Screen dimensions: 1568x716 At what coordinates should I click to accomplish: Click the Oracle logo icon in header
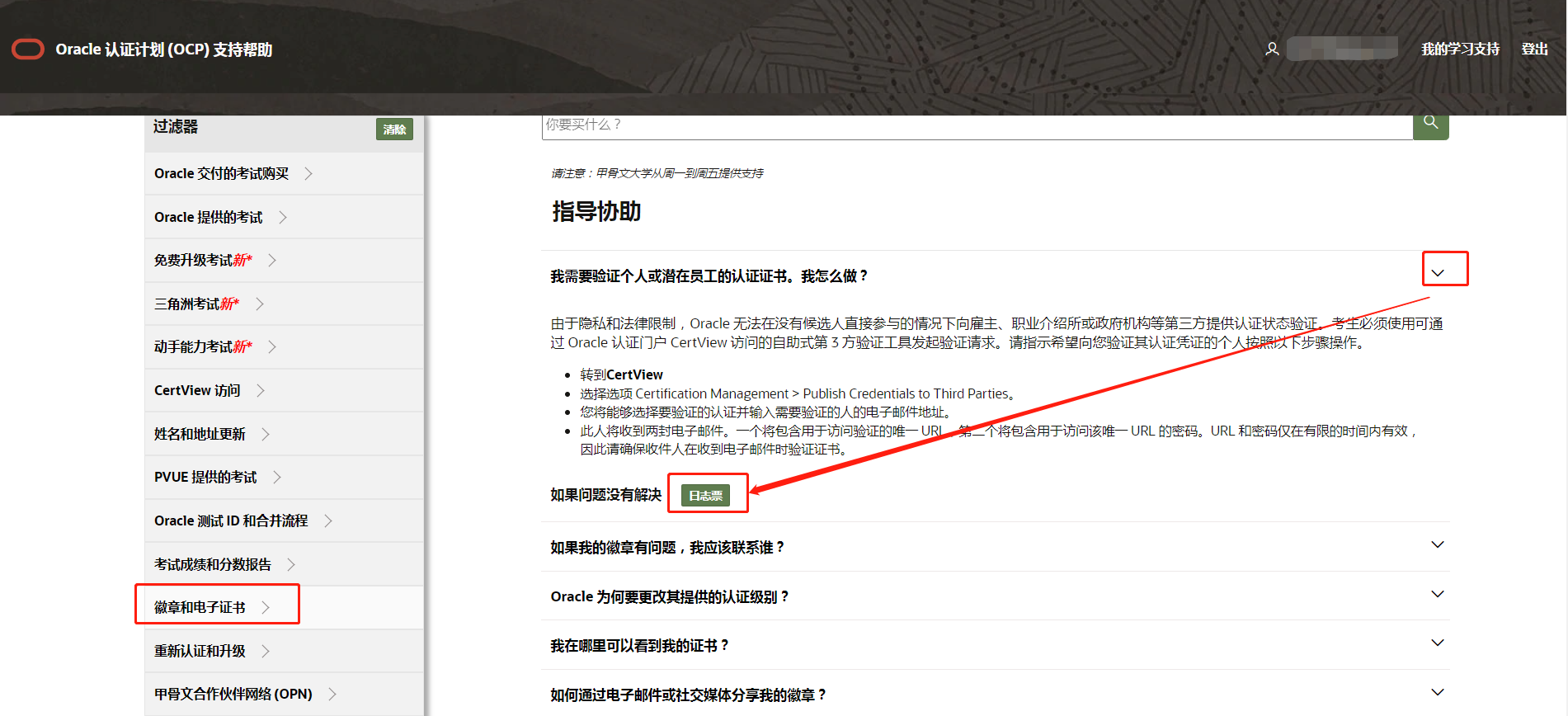point(28,49)
